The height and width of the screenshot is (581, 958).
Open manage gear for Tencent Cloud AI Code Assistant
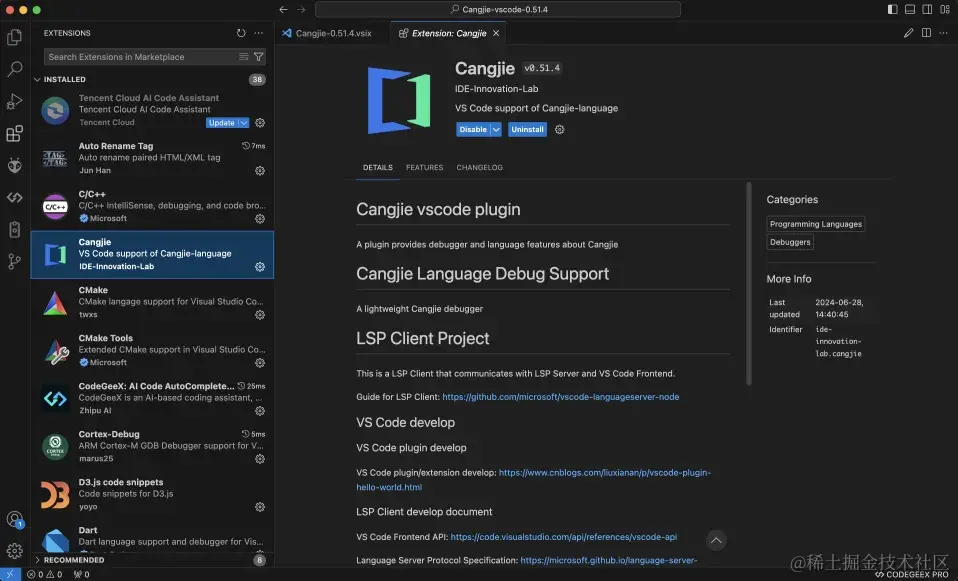(260, 123)
